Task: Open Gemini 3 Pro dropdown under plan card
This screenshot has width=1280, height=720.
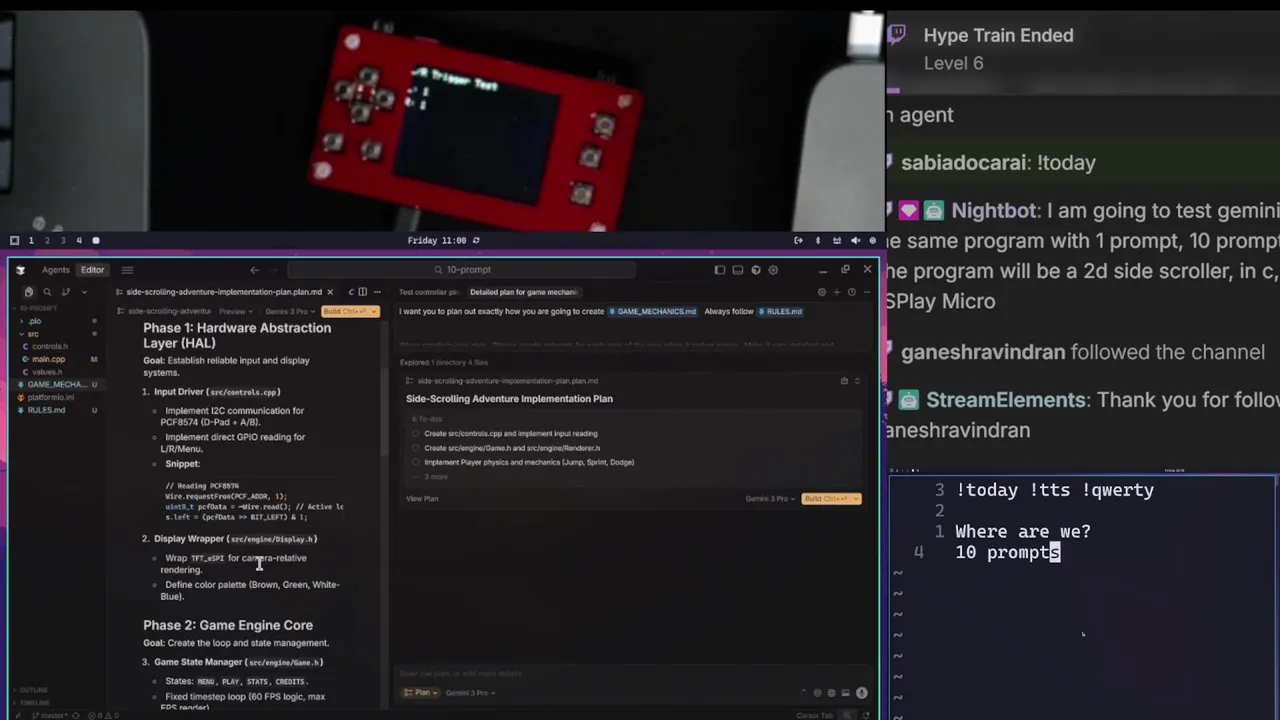Action: point(770,499)
